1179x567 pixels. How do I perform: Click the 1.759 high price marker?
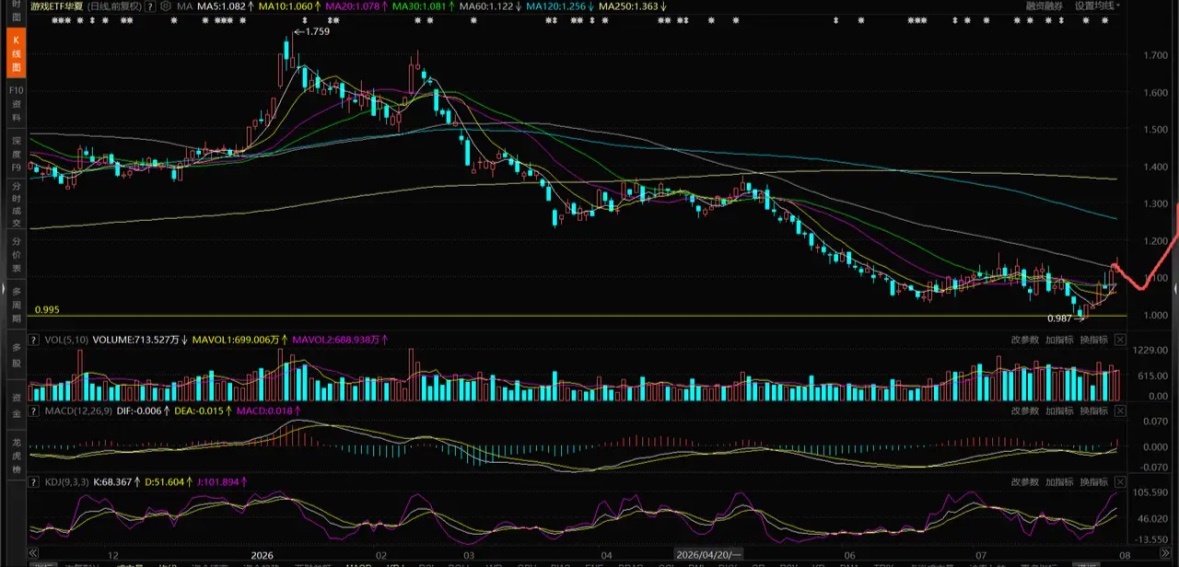click(311, 32)
